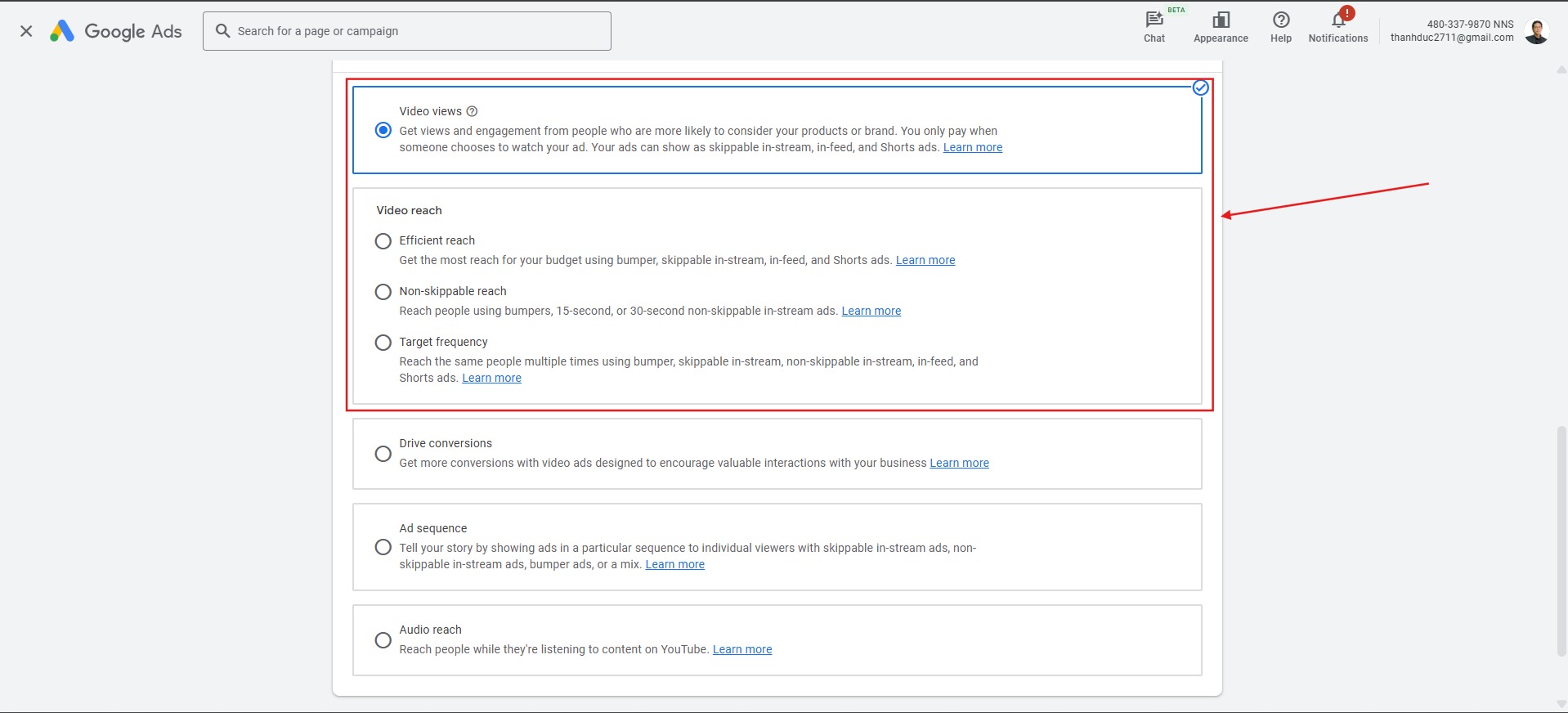
Task: Pick the Audio reach option
Action: (383, 640)
